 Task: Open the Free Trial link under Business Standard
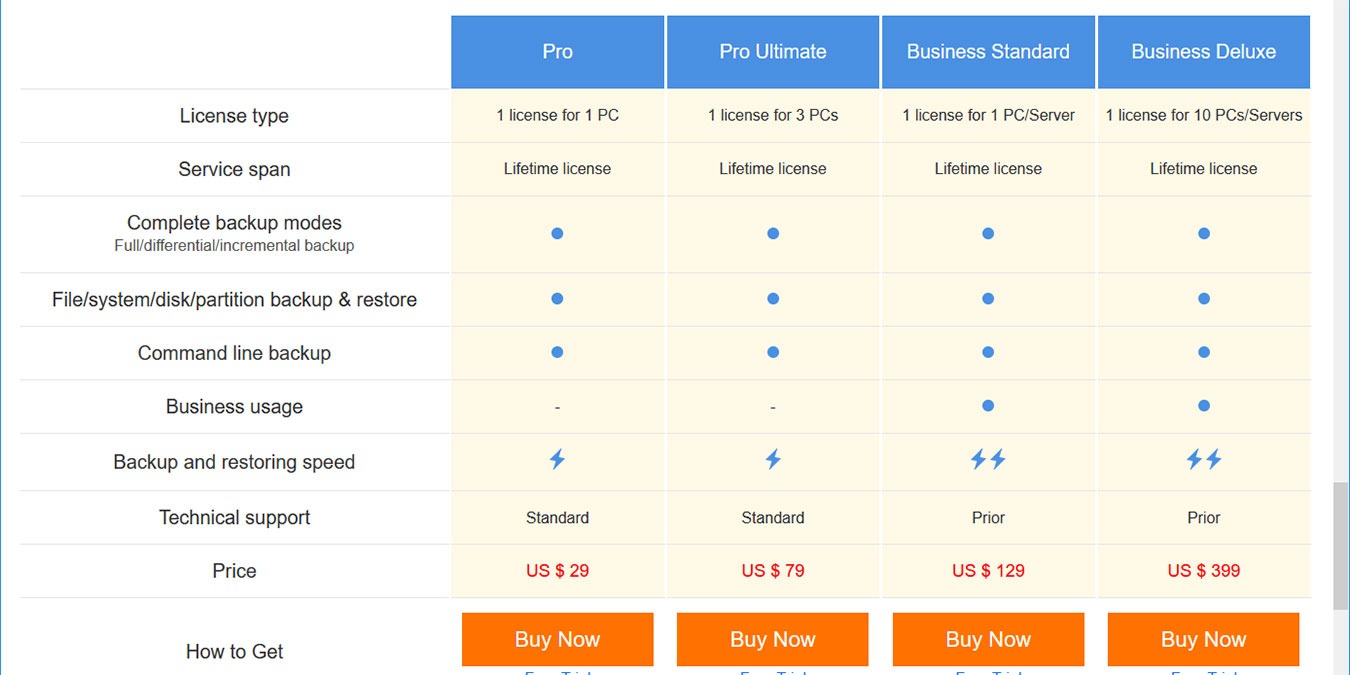tap(988, 671)
